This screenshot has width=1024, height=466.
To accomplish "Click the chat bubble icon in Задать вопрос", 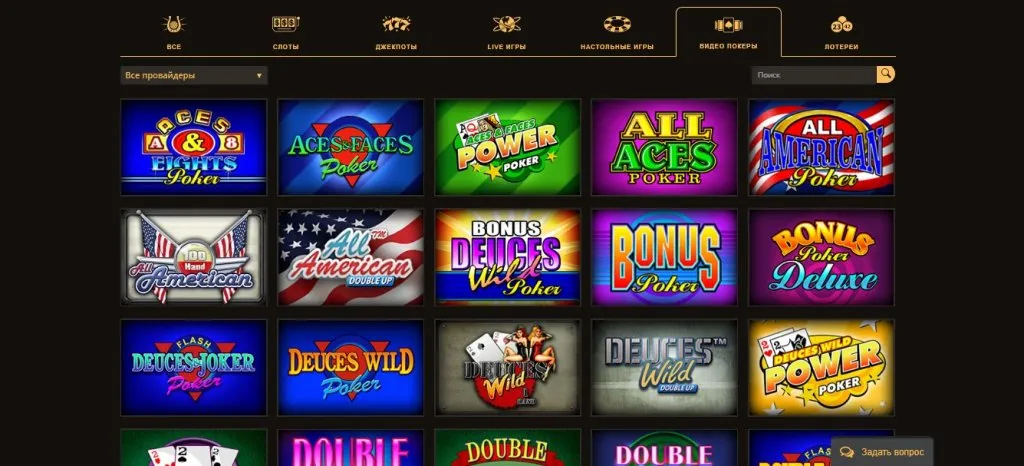I will [x=846, y=452].
